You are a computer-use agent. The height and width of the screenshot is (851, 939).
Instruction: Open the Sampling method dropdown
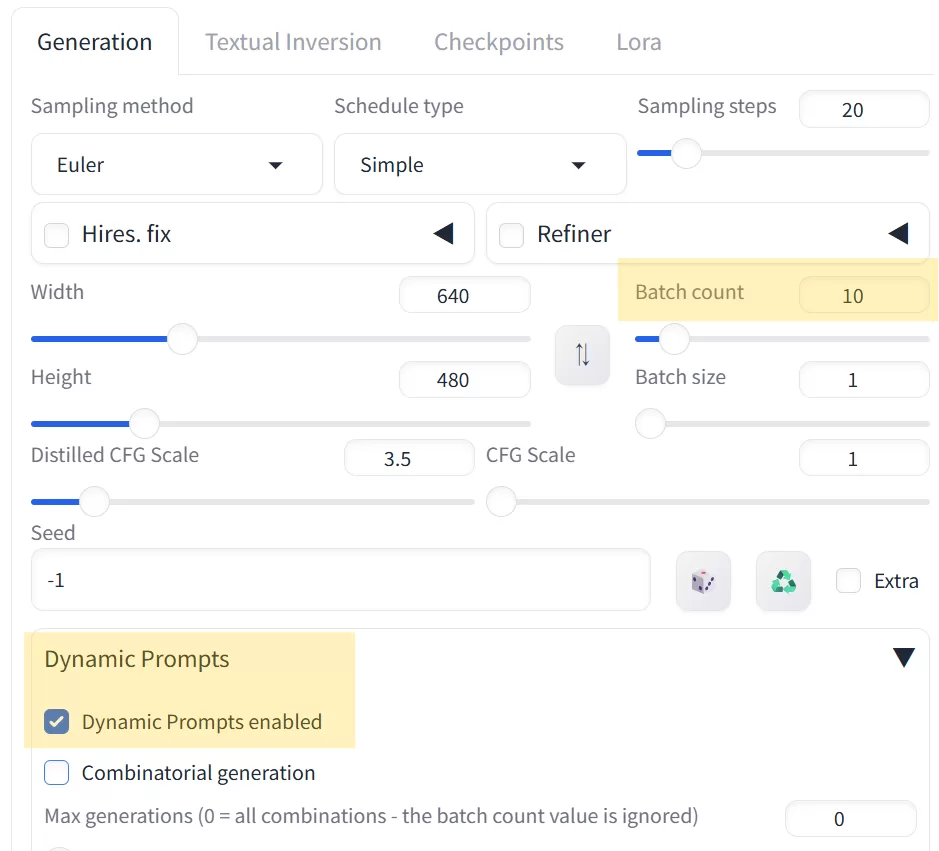pos(176,164)
